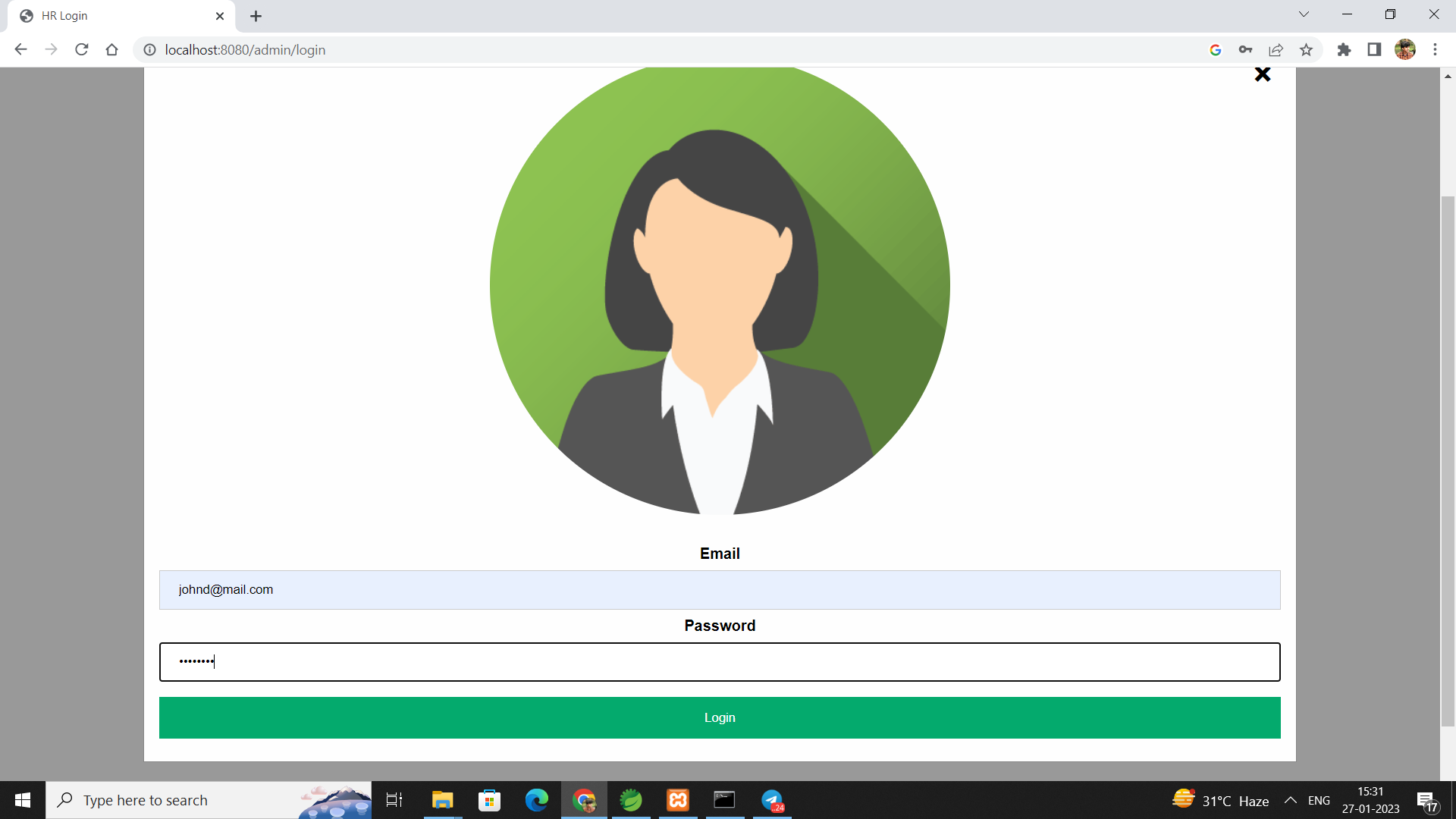Open Chrome's password manager key icon
Viewport: 1456px width, 819px height.
click(x=1246, y=49)
